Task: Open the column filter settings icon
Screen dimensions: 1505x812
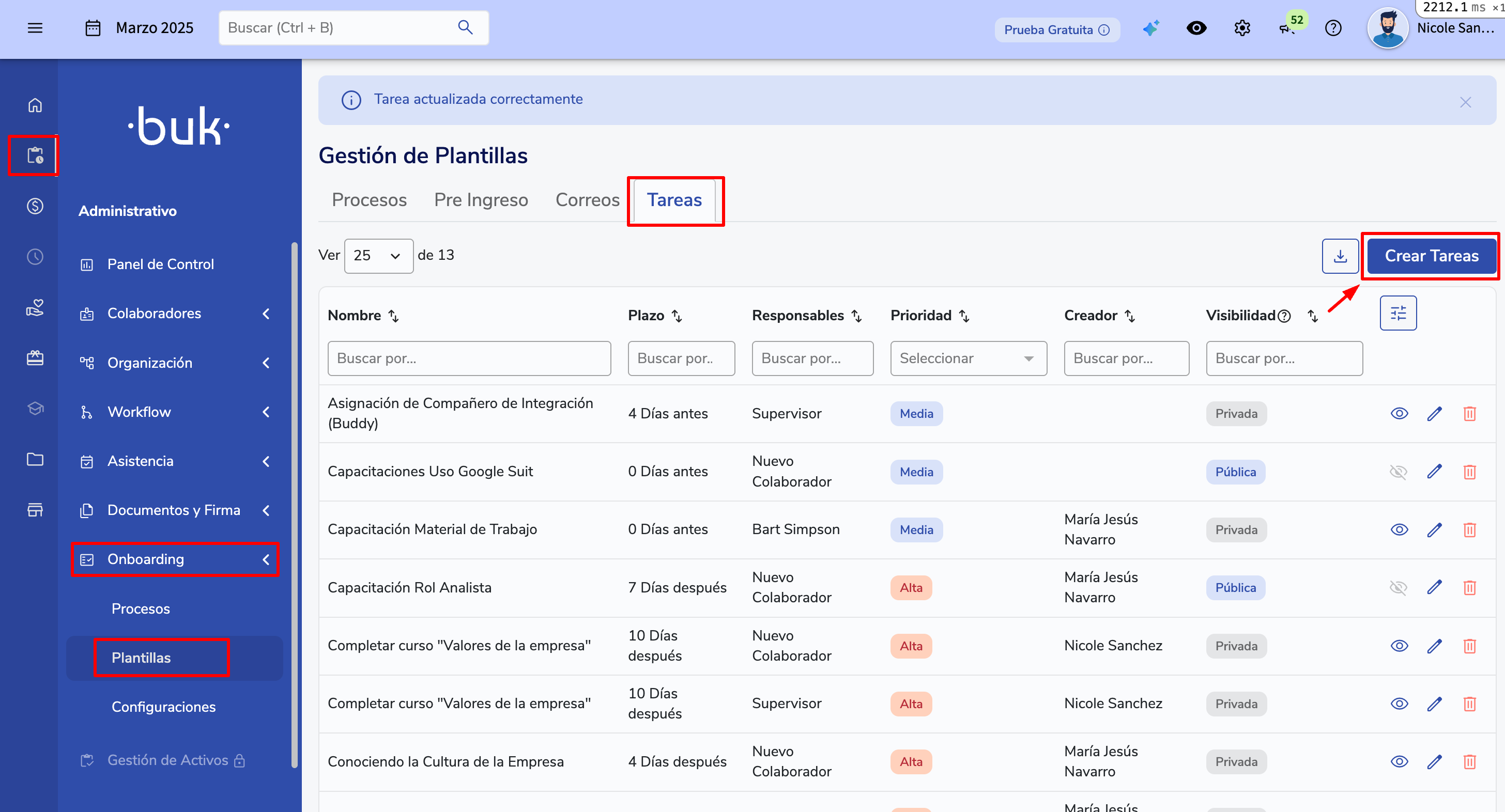Action: click(x=1398, y=314)
